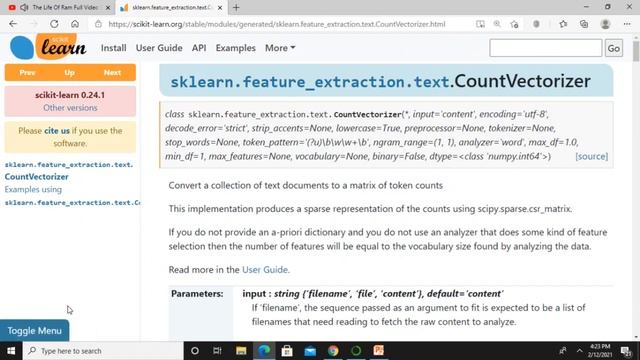Focus the scikit-learn search input field

coord(546,48)
